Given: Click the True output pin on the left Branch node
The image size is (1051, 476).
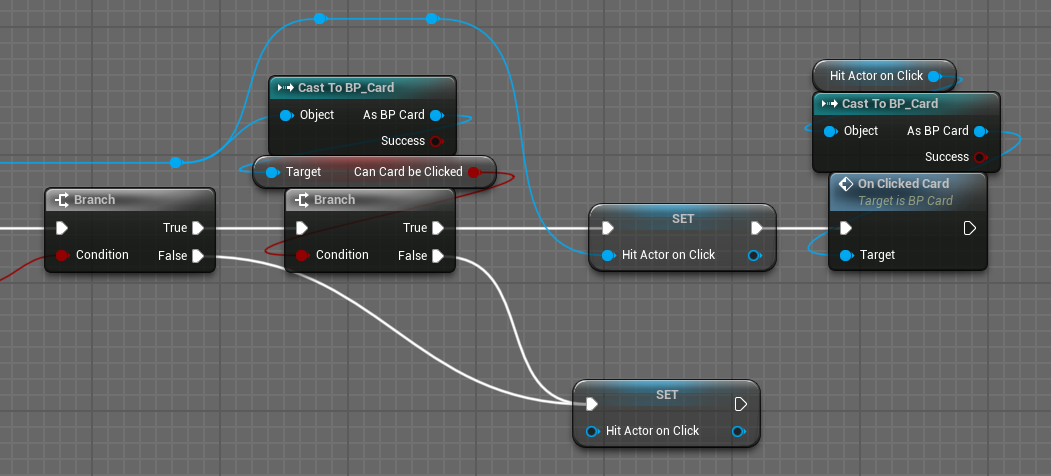Looking at the screenshot, I should (198, 228).
